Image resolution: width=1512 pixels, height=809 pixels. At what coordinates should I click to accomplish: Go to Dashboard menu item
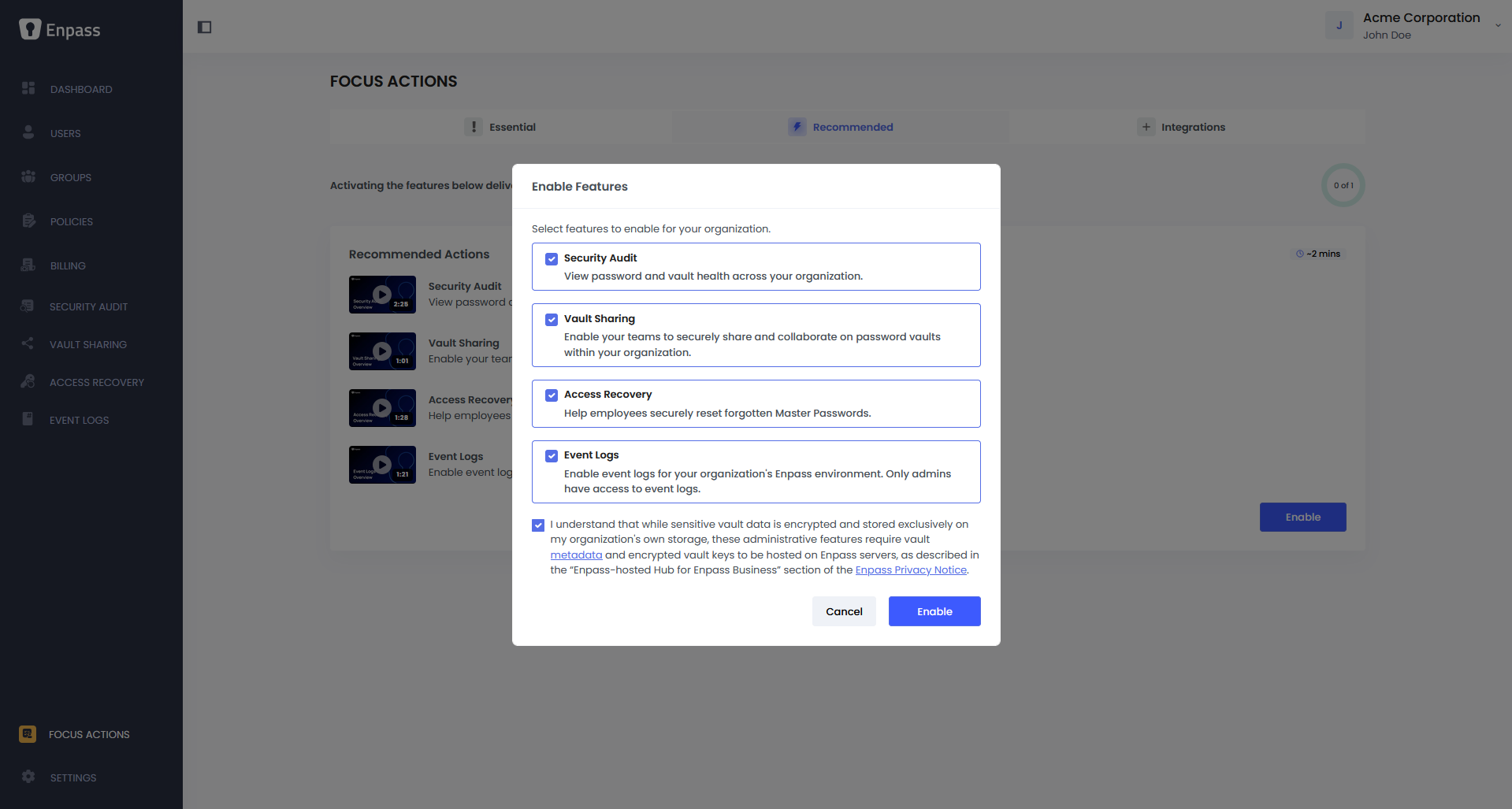[x=81, y=89]
